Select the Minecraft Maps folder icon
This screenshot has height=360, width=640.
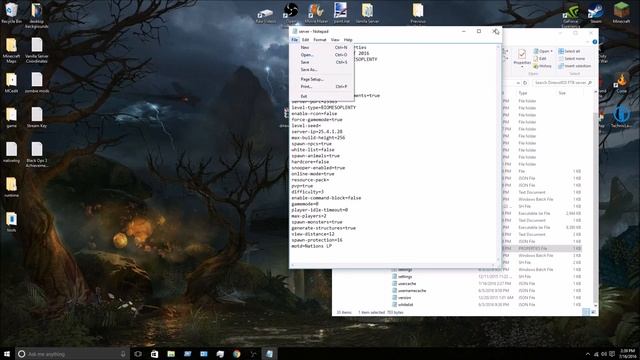11,50
